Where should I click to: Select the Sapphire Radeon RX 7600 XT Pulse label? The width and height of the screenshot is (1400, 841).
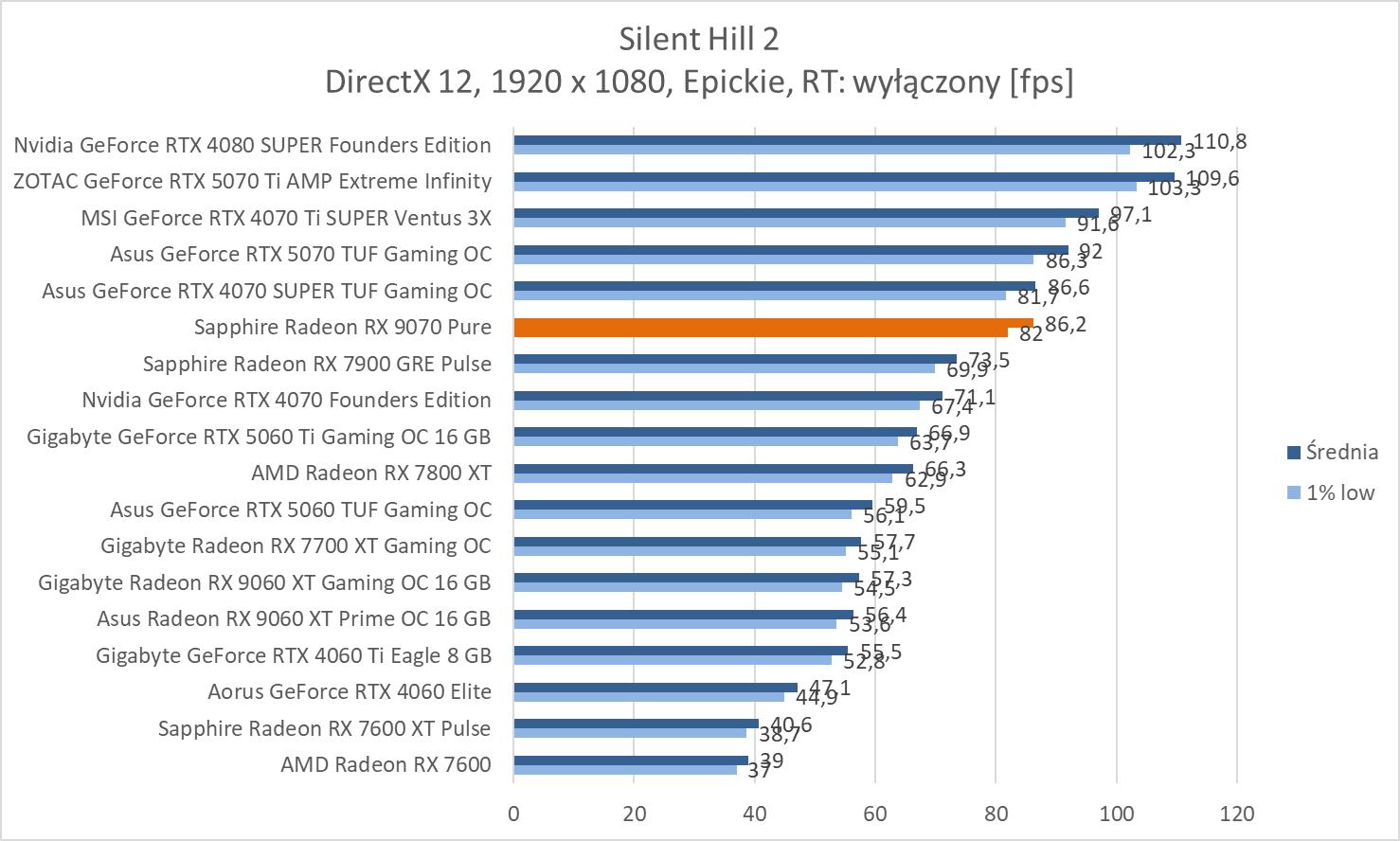pos(324,728)
